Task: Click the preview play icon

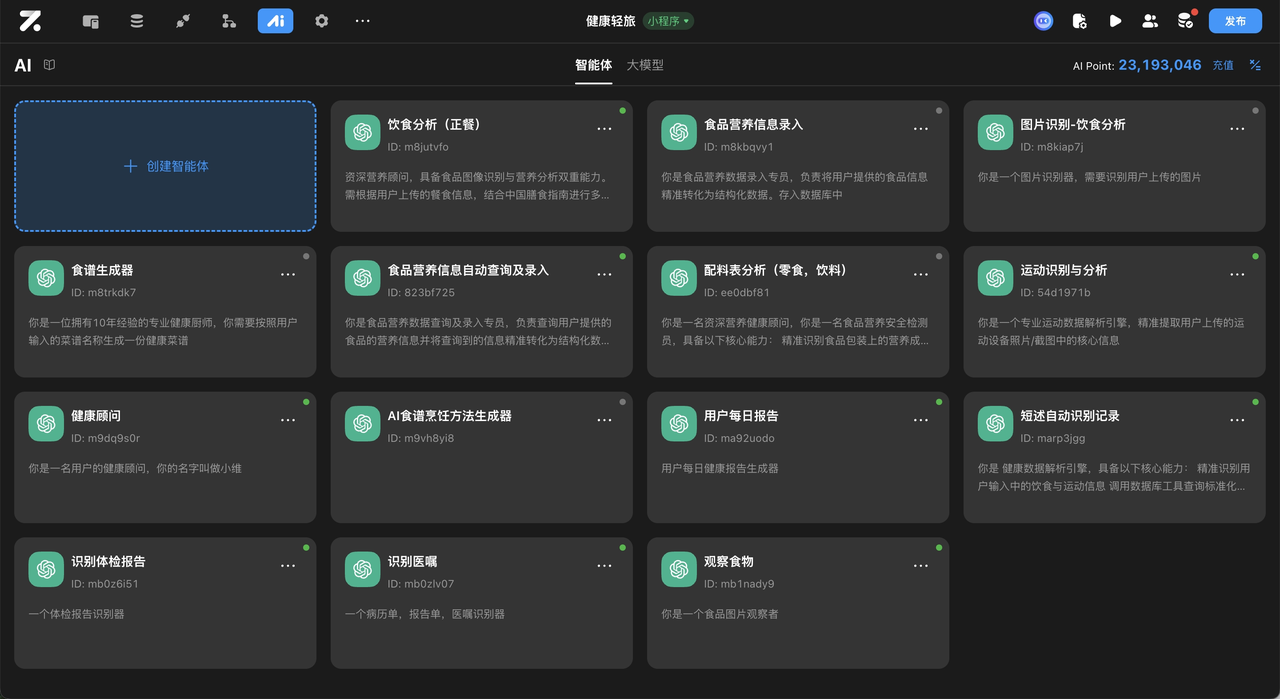Action: (x=1115, y=21)
